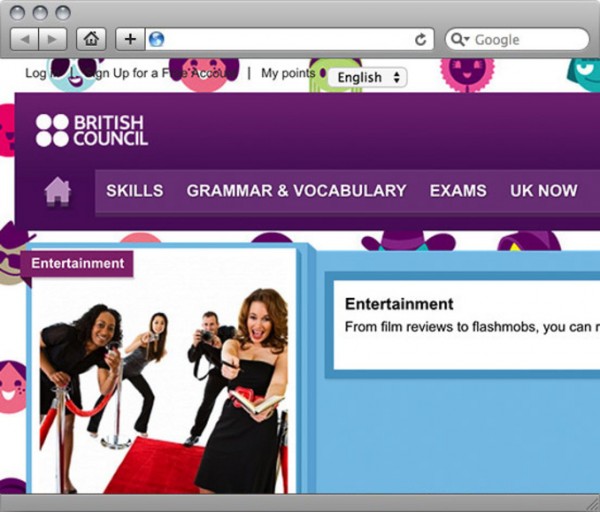The width and height of the screenshot is (600, 512).
Task: Click the Log in link
Action: click(x=35, y=73)
